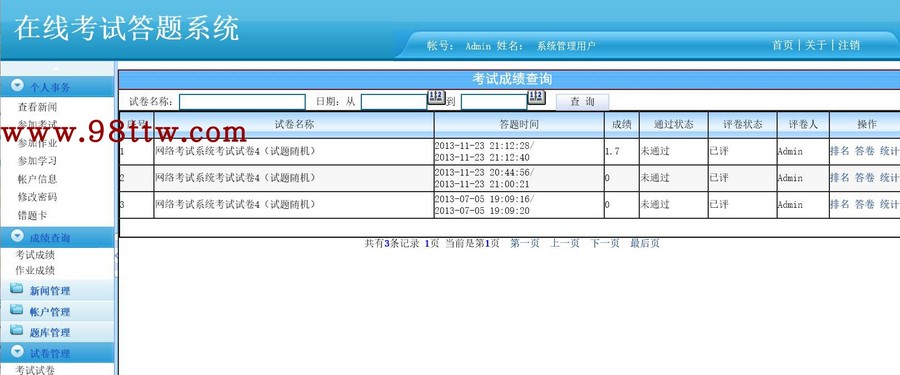Click the 评卷状态 column header
Screen dimensions: 900x375
743,124
